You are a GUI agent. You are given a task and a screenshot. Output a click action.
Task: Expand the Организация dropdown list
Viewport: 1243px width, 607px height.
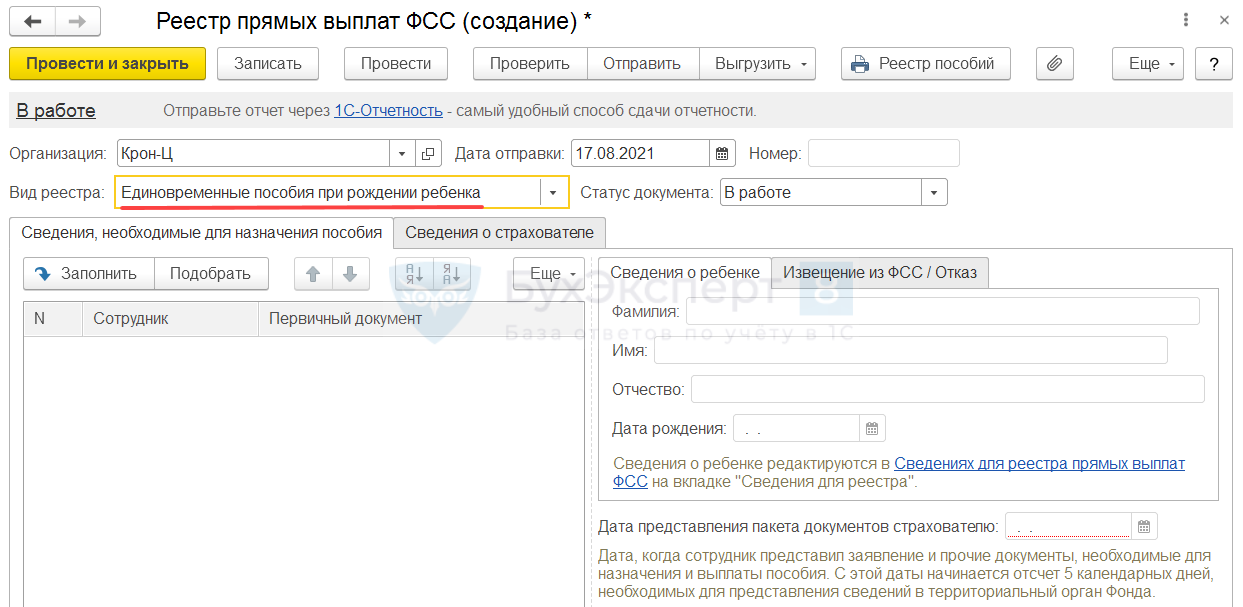click(x=402, y=154)
